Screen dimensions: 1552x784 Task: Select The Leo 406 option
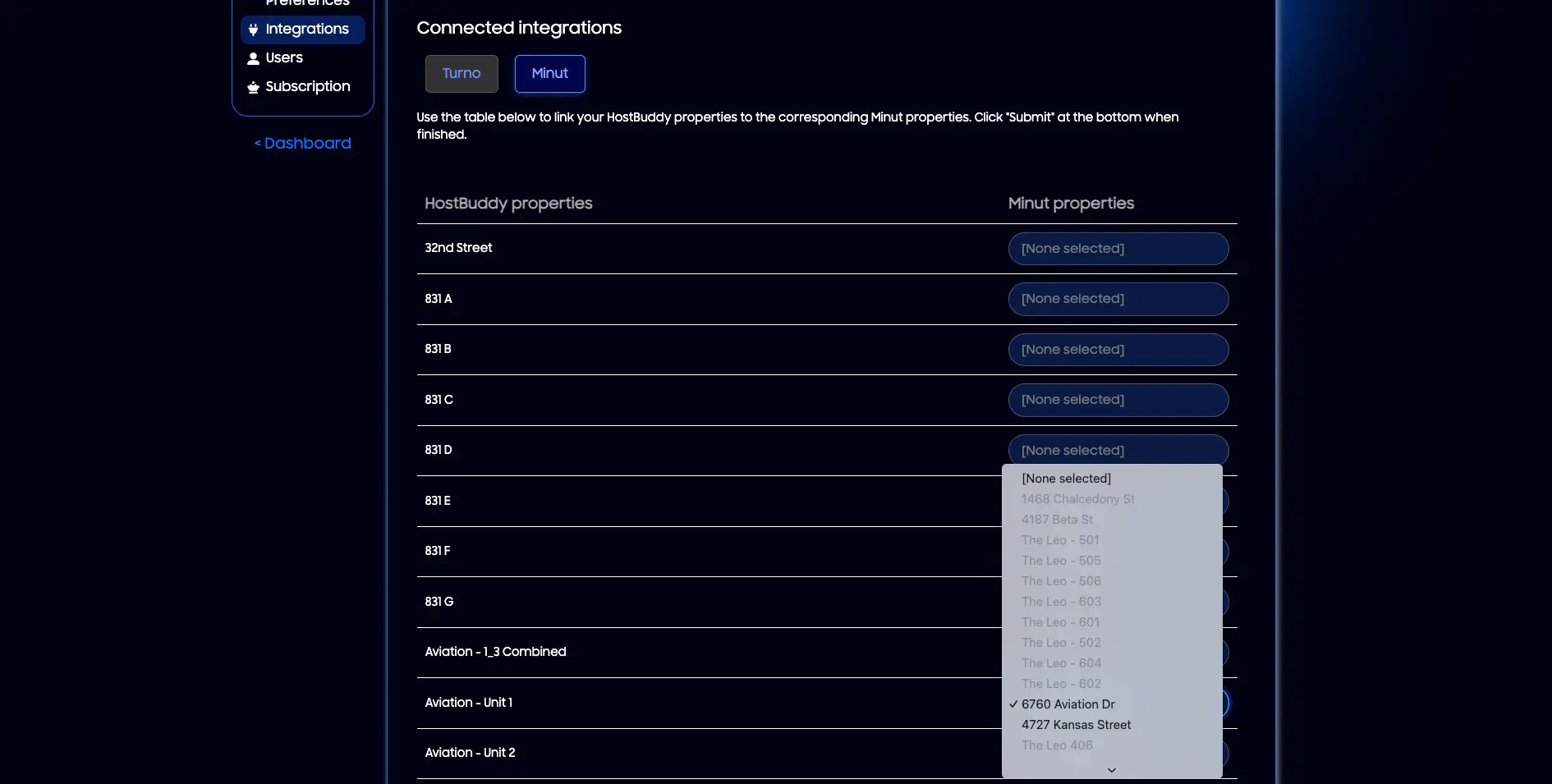pyautogui.click(x=1112, y=745)
